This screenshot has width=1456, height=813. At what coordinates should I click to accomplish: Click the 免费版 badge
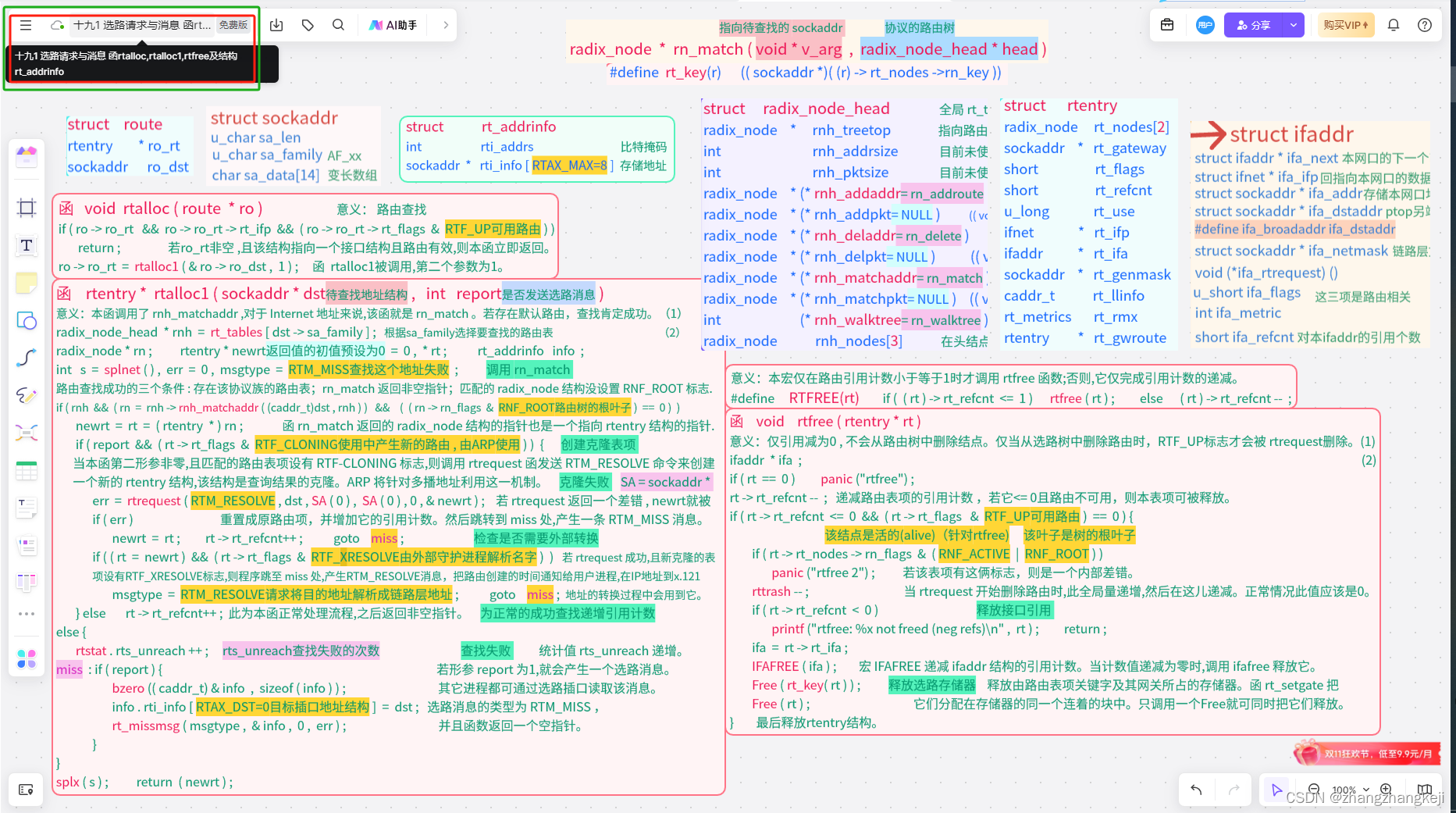[233, 25]
